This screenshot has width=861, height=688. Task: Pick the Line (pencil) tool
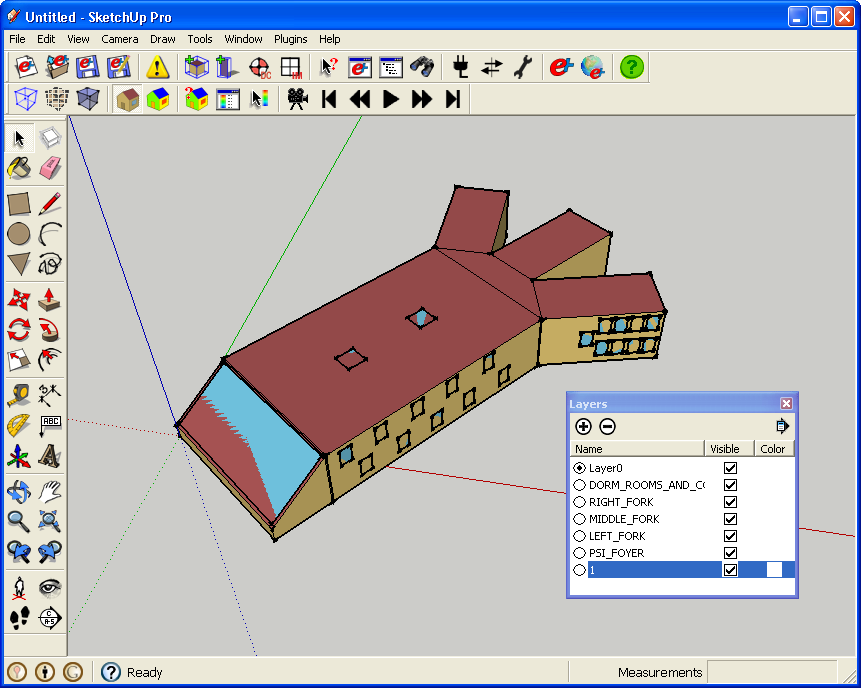tap(48, 203)
